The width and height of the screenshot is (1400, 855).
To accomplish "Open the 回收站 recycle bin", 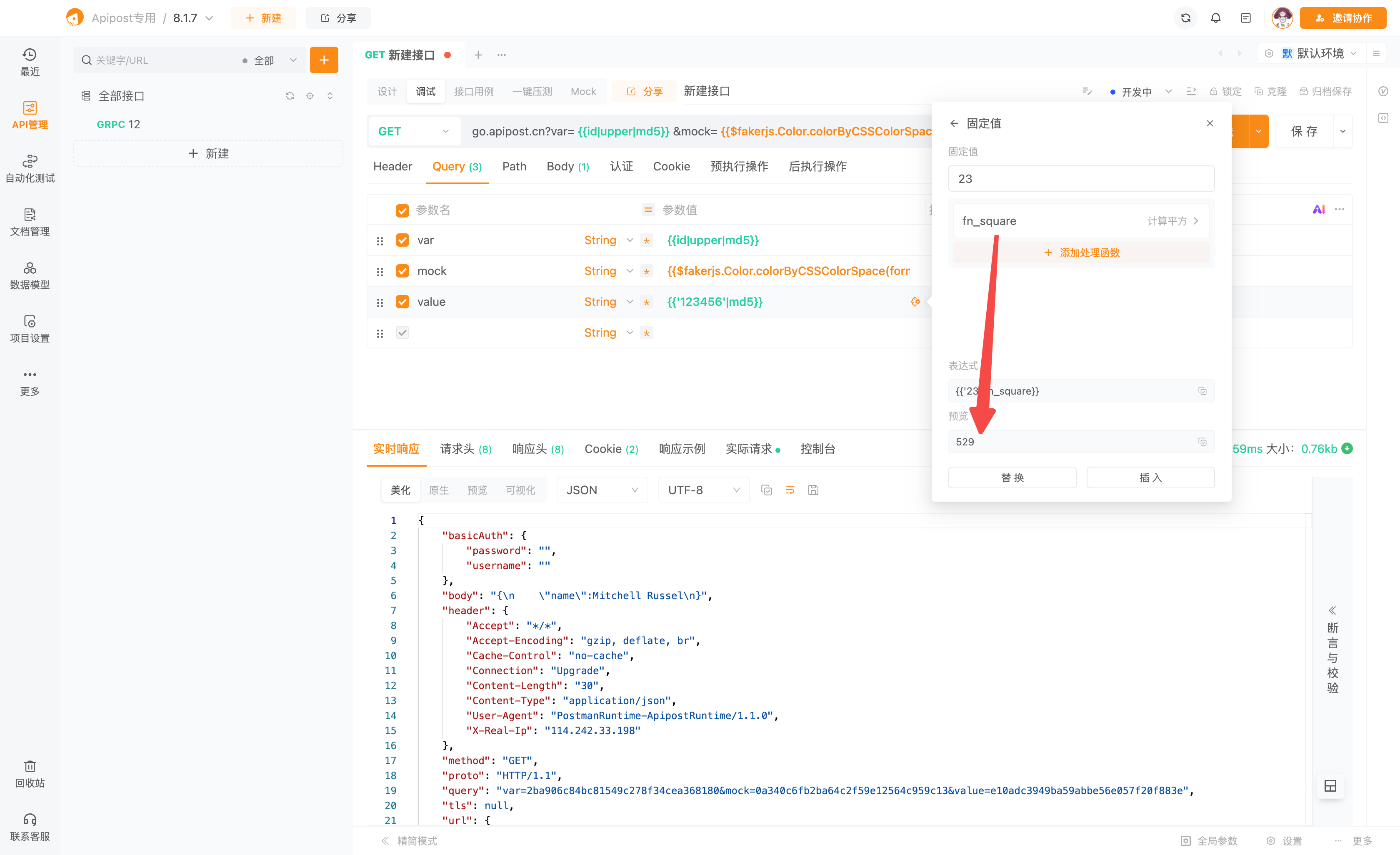I will 30,774.
